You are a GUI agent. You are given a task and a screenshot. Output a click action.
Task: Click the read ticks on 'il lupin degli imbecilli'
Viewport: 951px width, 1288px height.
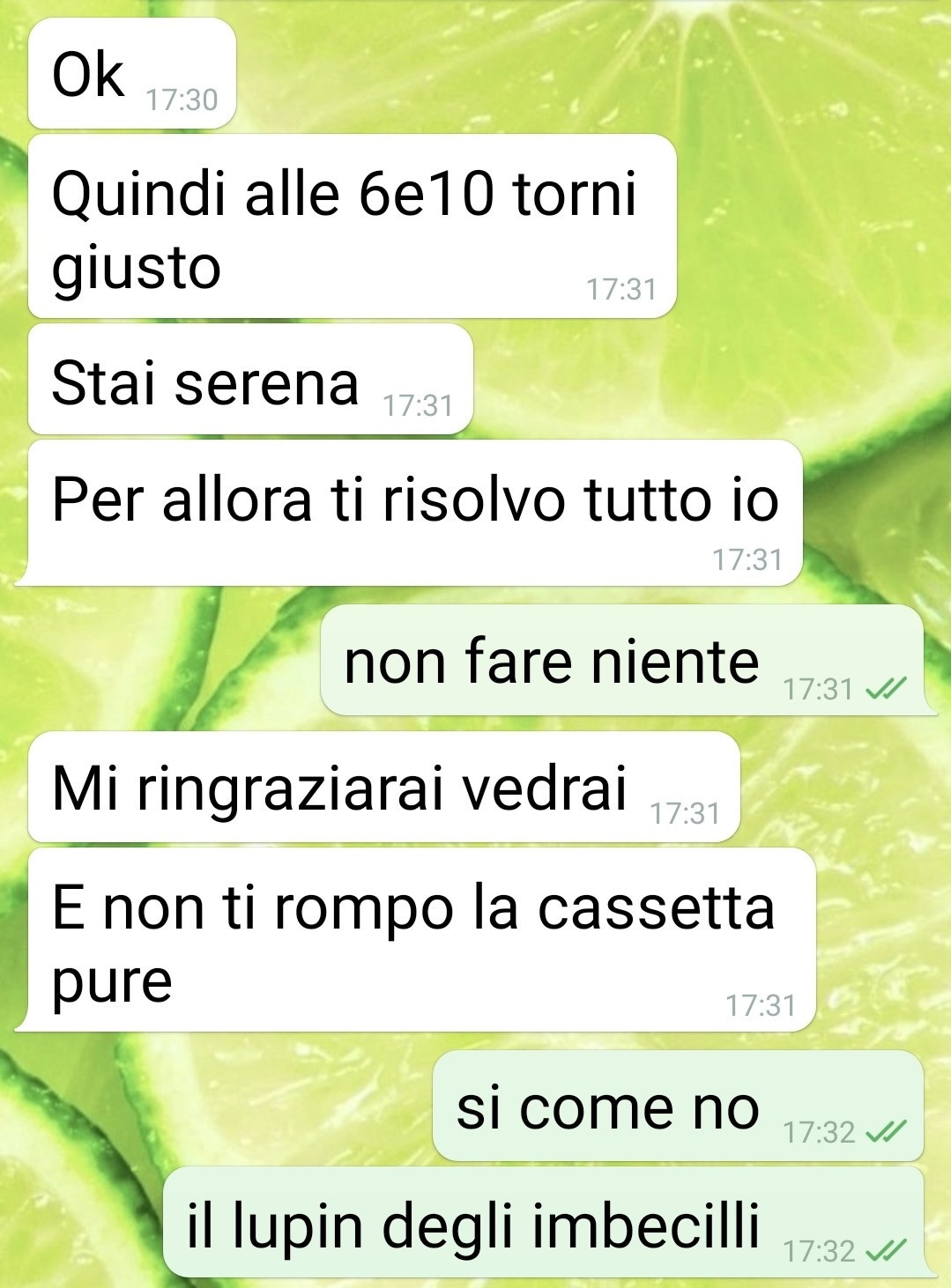(x=886, y=1250)
